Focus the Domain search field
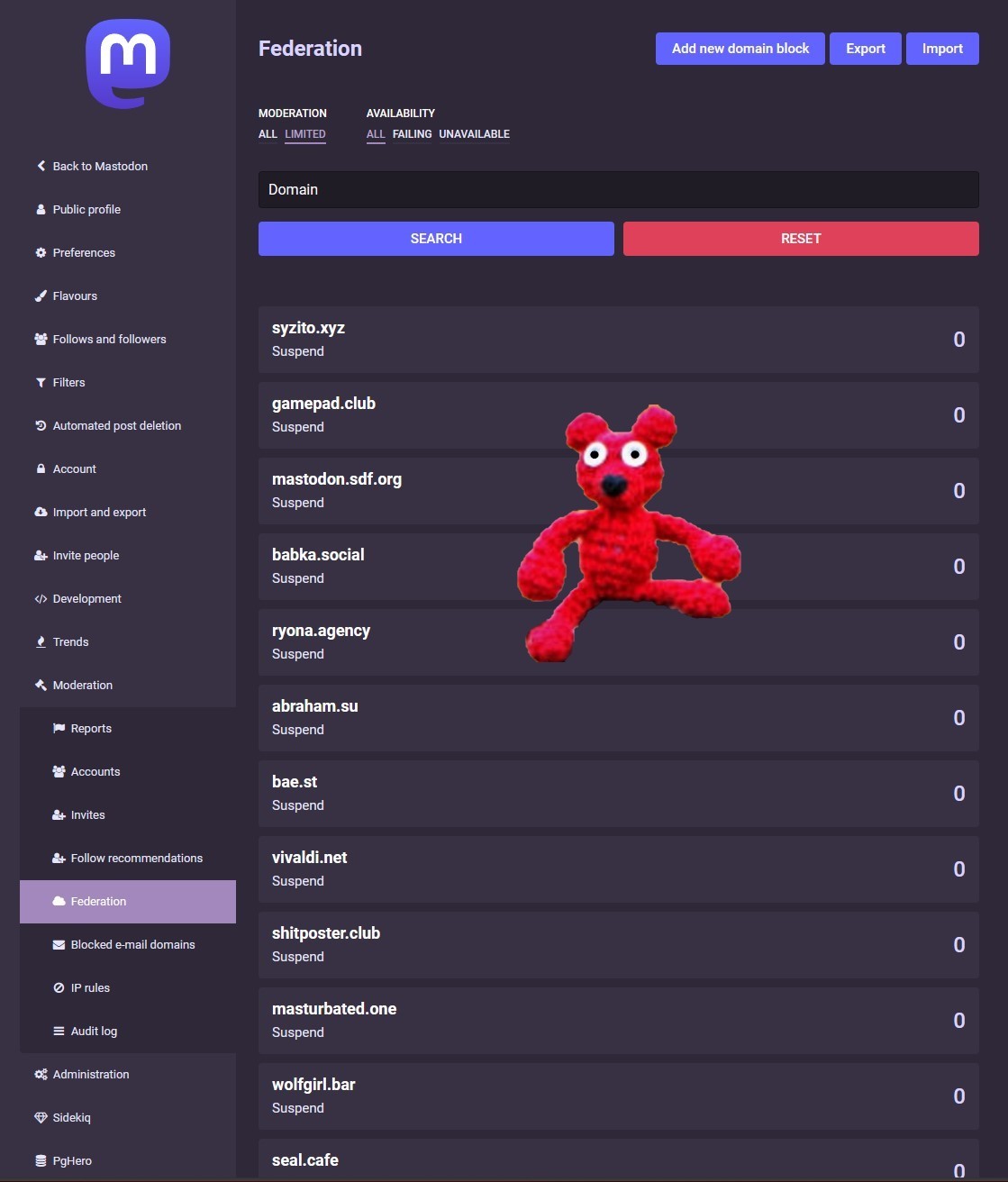 tap(619, 189)
